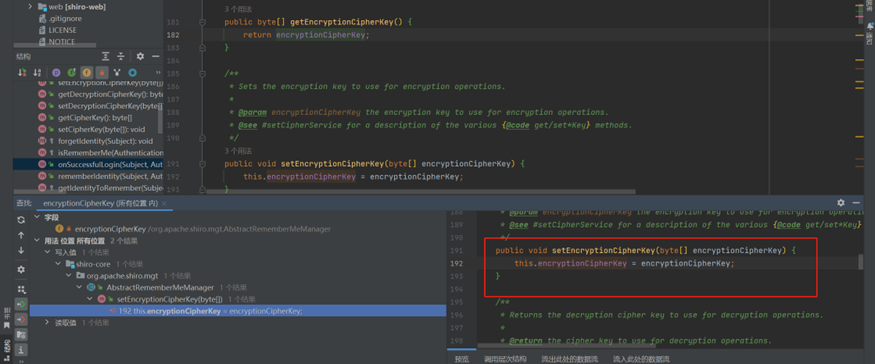Screen dimensions: 875x364
Task: Click preview pane vertical scrollbar thumb
Action: pos(860,263)
